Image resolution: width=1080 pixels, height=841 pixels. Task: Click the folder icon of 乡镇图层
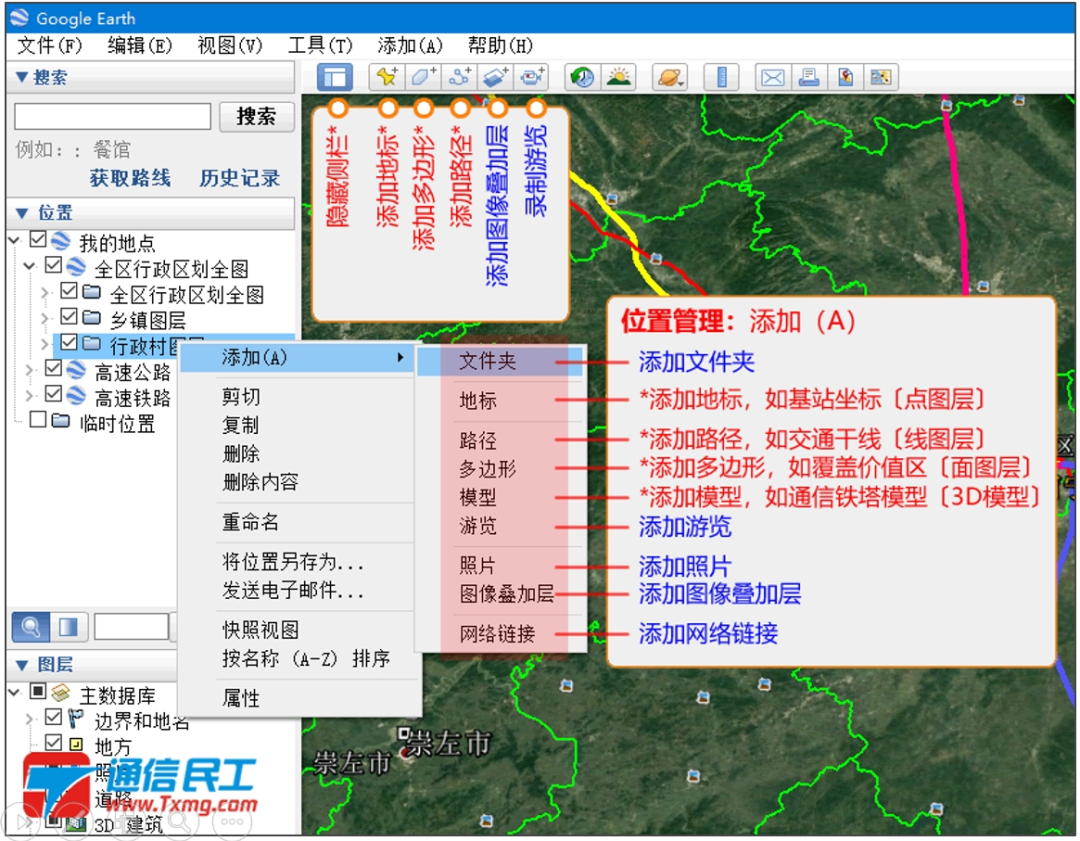(92, 318)
